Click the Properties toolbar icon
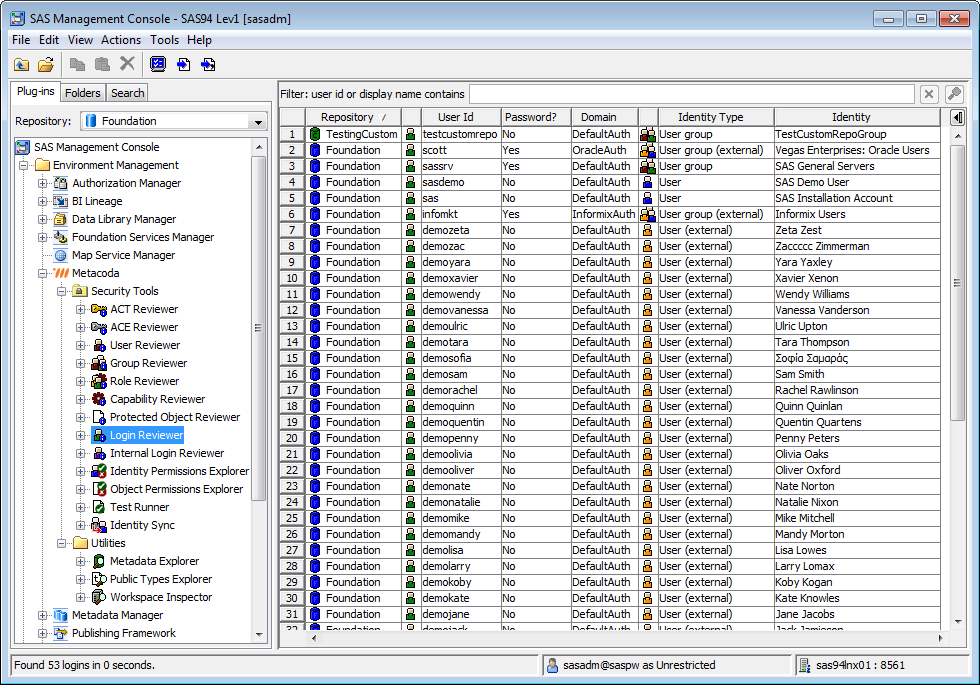Screen dimensions: 980x685 click(x=158, y=64)
